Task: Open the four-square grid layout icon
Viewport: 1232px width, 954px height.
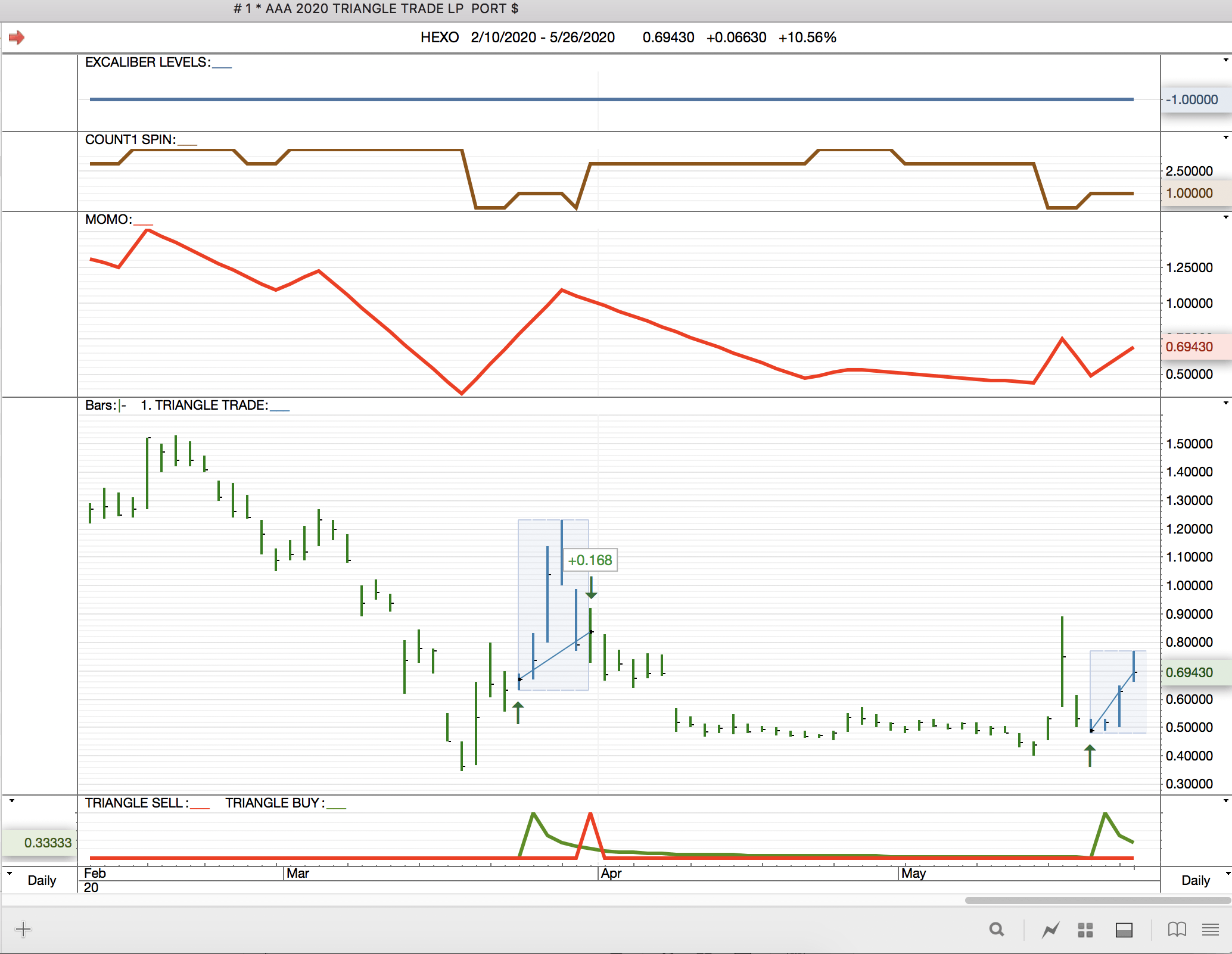Action: (1085, 930)
